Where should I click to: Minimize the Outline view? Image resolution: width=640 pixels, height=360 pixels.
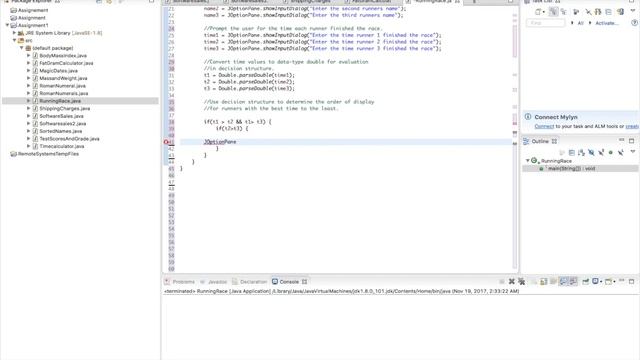pyautogui.click(x=622, y=140)
